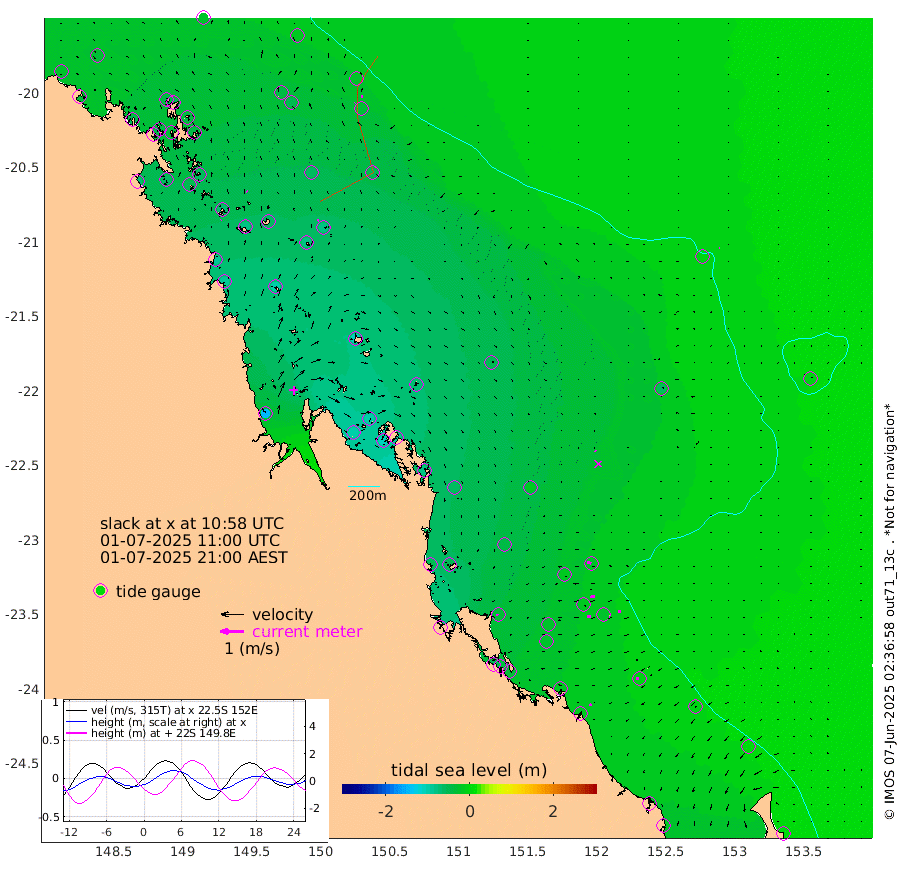Click the dark blue end of the colorbar

[x=346, y=789]
